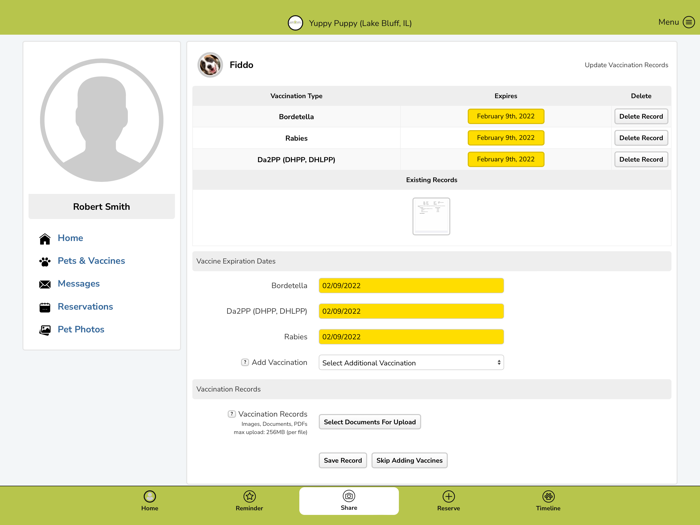Click the Add Vaccination help icon
Image resolution: width=700 pixels, height=525 pixels.
tap(245, 362)
